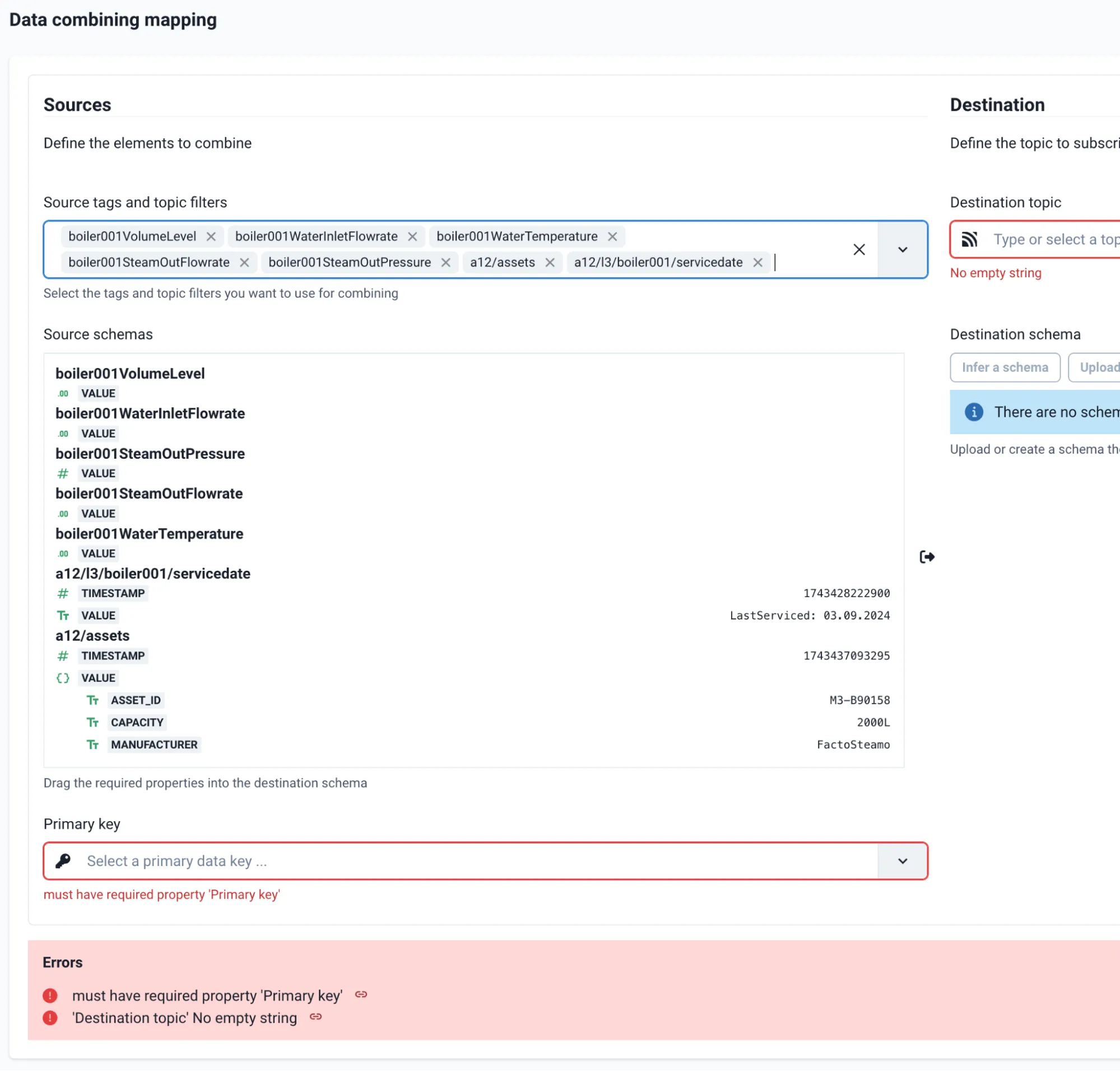Viewport: 1120px width, 1071px height.
Task: Open the primary key dropdown arrow
Action: [x=903, y=861]
